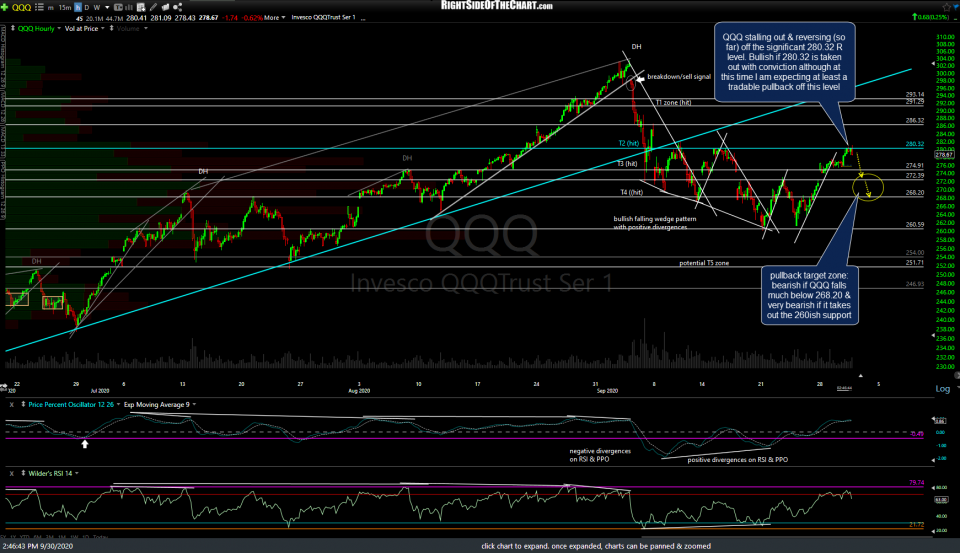Toggle the Log scale button
The image size is (960, 553).
pyautogui.click(x=943, y=389)
